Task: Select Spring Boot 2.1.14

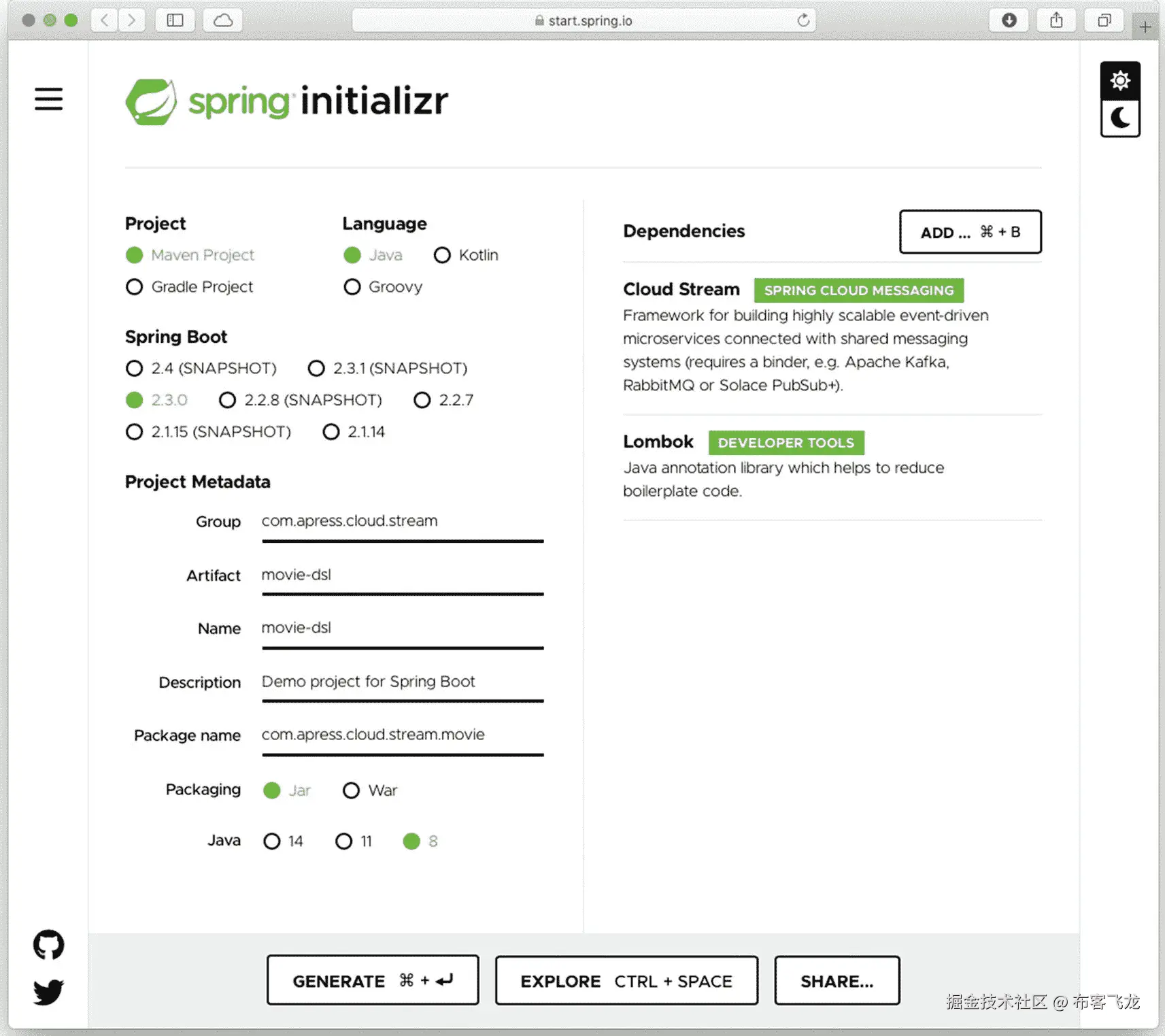Action: (x=354, y=432)
